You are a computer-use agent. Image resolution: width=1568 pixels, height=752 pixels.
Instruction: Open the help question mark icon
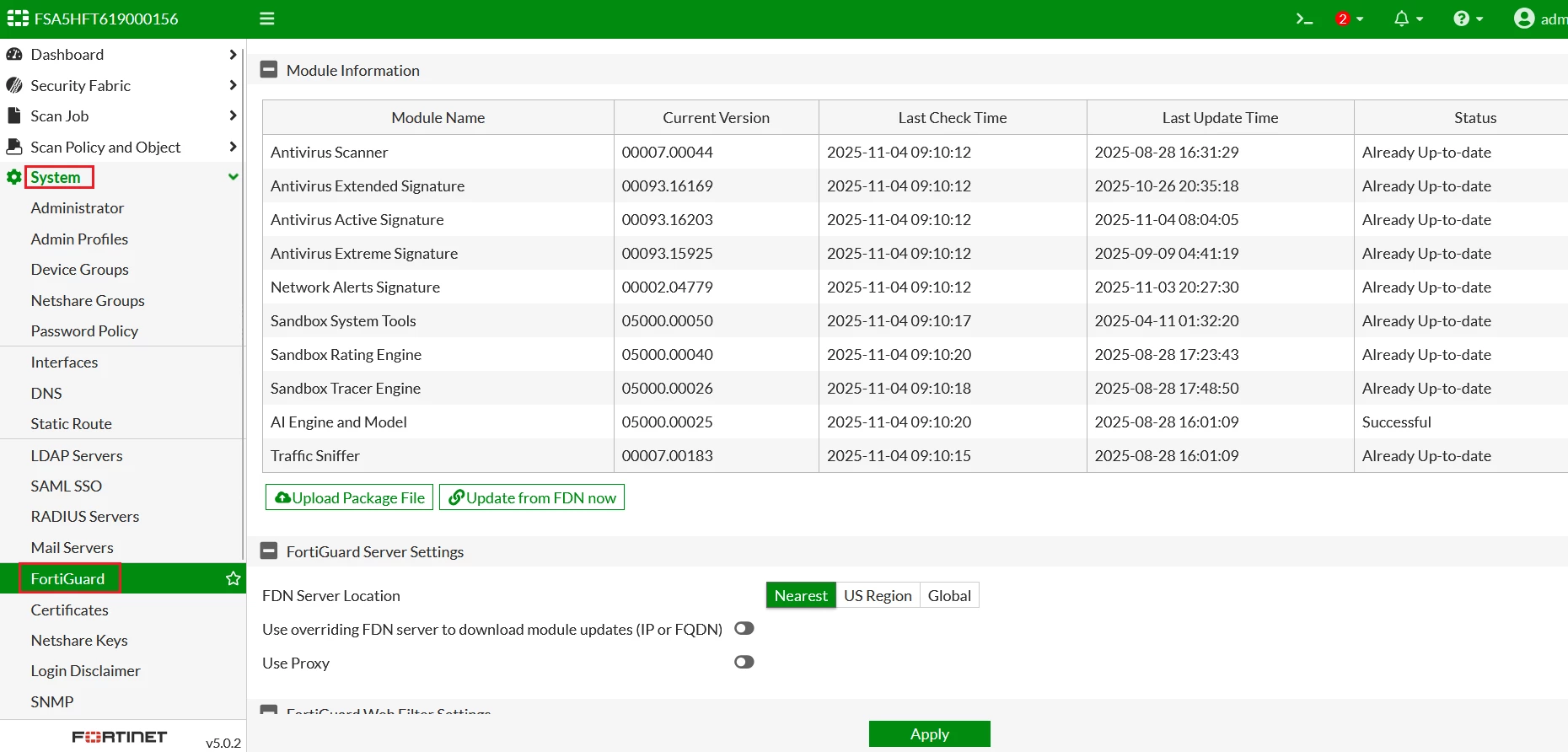[1462, 19]
